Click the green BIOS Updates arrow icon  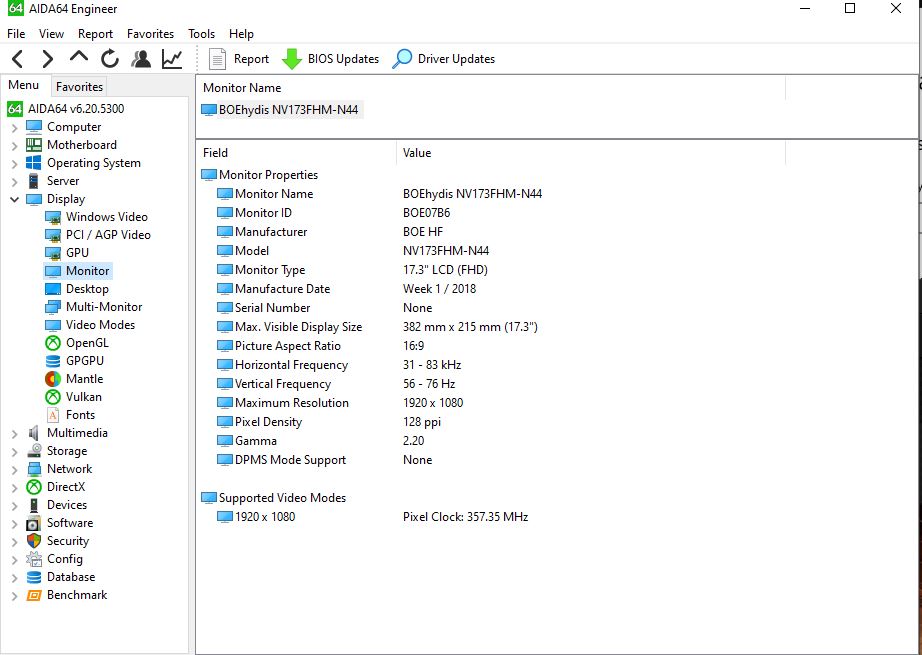tap(292, 59)
